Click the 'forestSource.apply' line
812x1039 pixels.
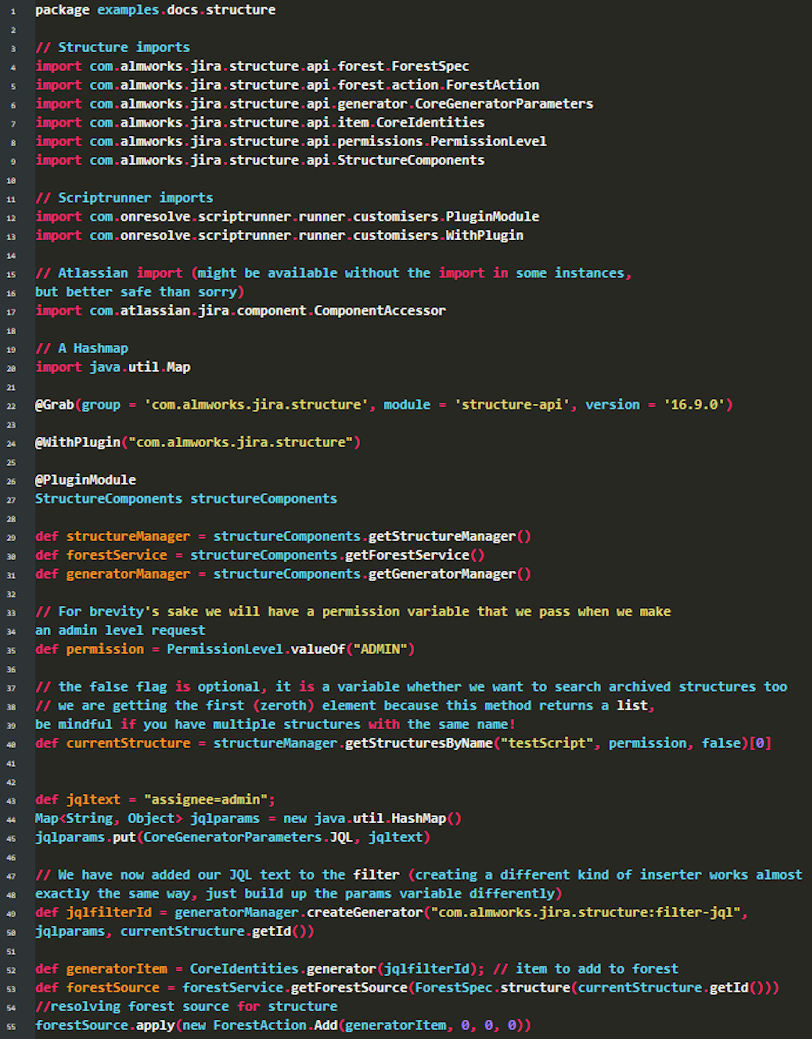(283, 1025)
